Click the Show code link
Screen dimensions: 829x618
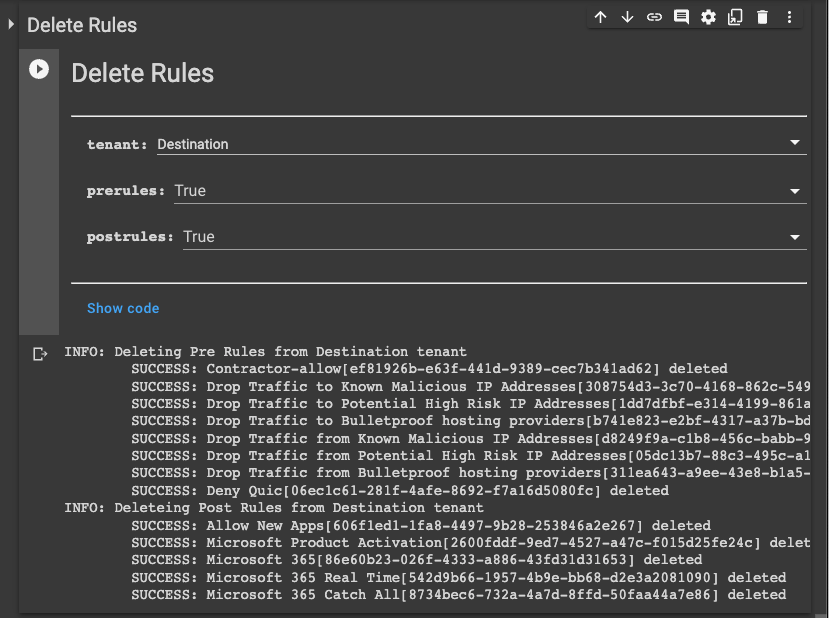point(123,308)
